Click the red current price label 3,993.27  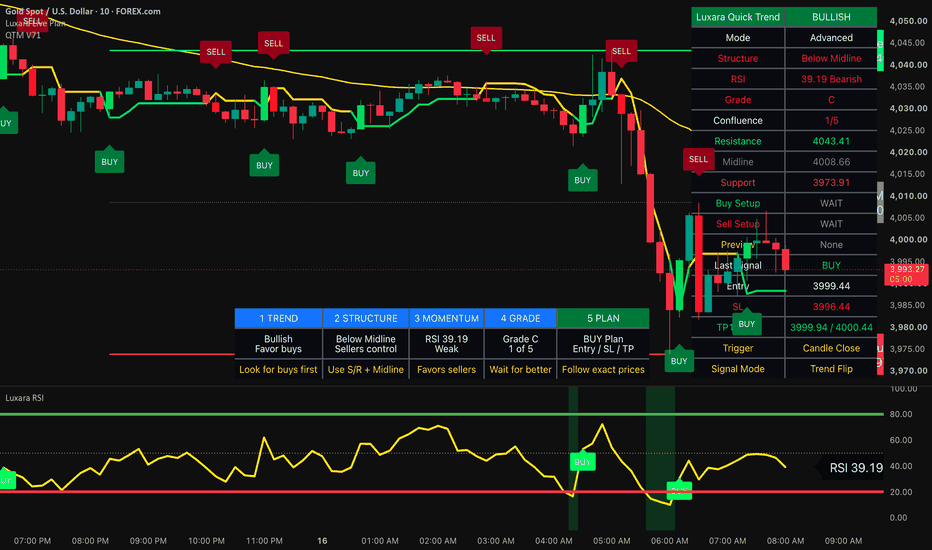[x=906, y=274]
